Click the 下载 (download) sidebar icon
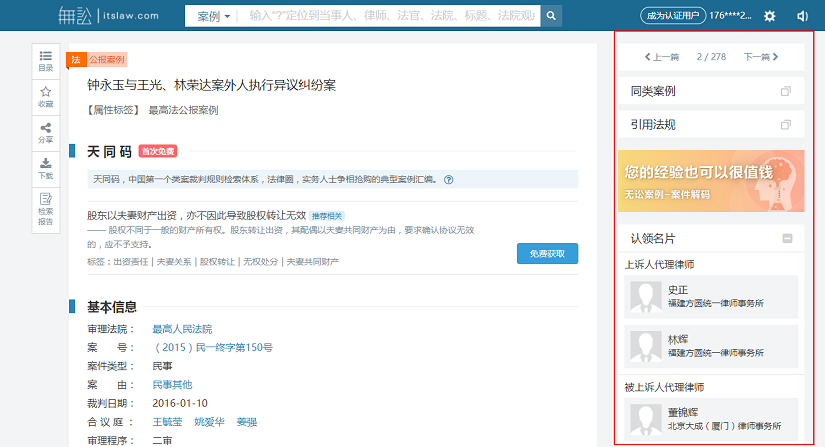The height and width of the screenshot is (447, 825). [46, 168]
